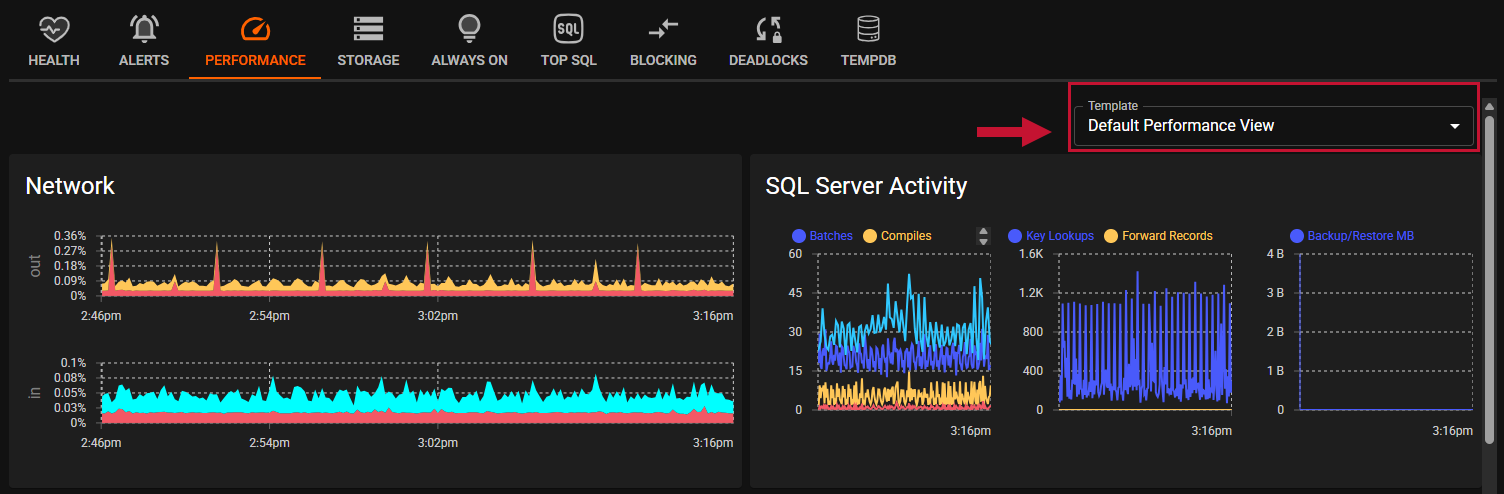Click the Blocking arrows icon
Image resolution: width=1504 pixels, height=494 pixels.
[663, 28]
